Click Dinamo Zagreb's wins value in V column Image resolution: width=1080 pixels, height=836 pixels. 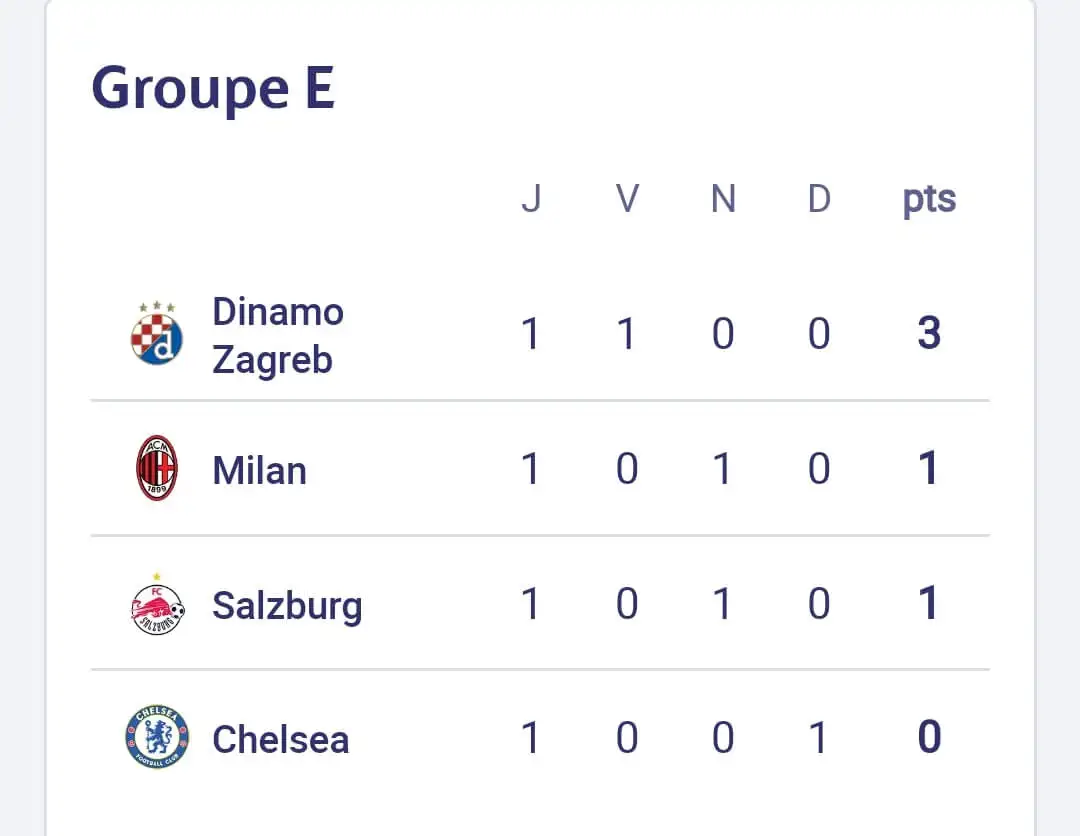(x=627, y=334)
